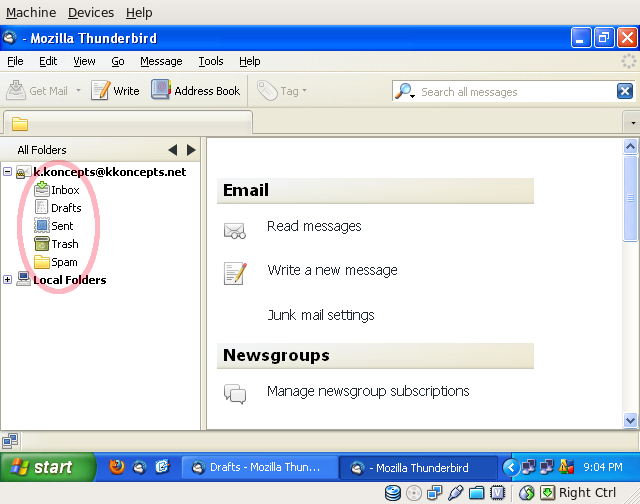Screen dimensions: 640x504
Task: Open the Tag dropdown
Action: 283,91
